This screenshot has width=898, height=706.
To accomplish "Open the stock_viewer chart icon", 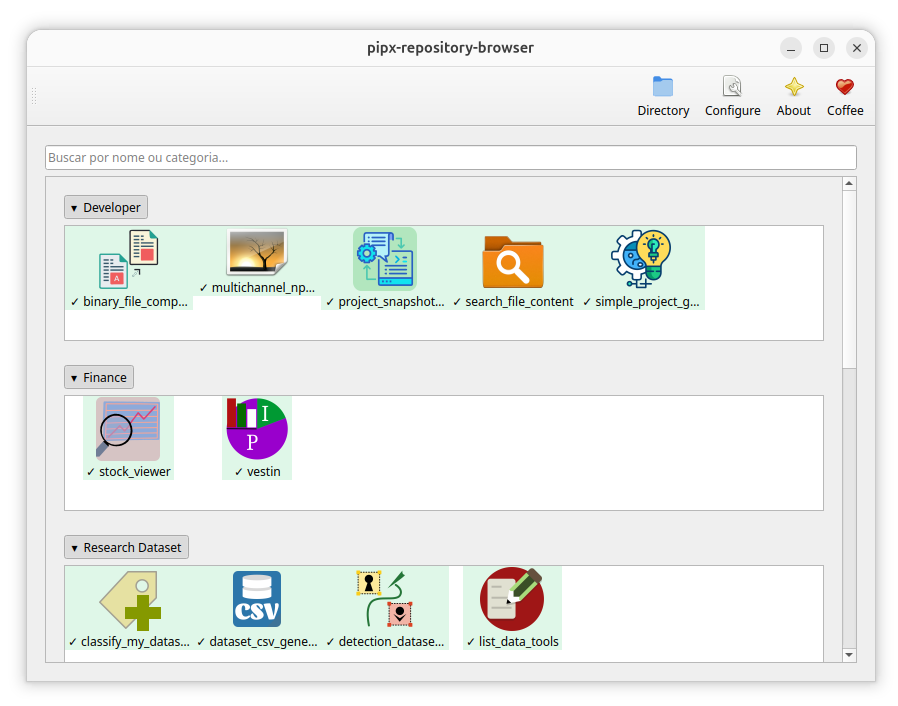I will (128, 429).
